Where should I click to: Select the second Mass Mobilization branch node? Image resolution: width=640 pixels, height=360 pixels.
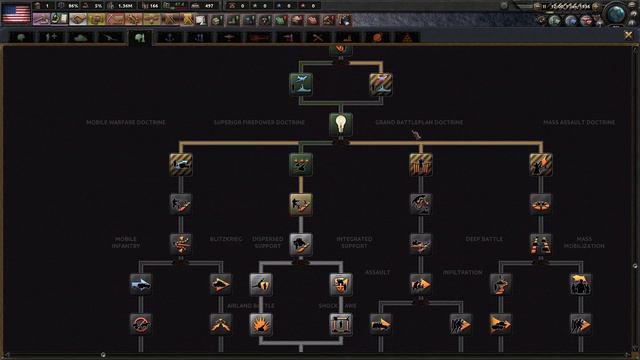[x=581, y=324]
